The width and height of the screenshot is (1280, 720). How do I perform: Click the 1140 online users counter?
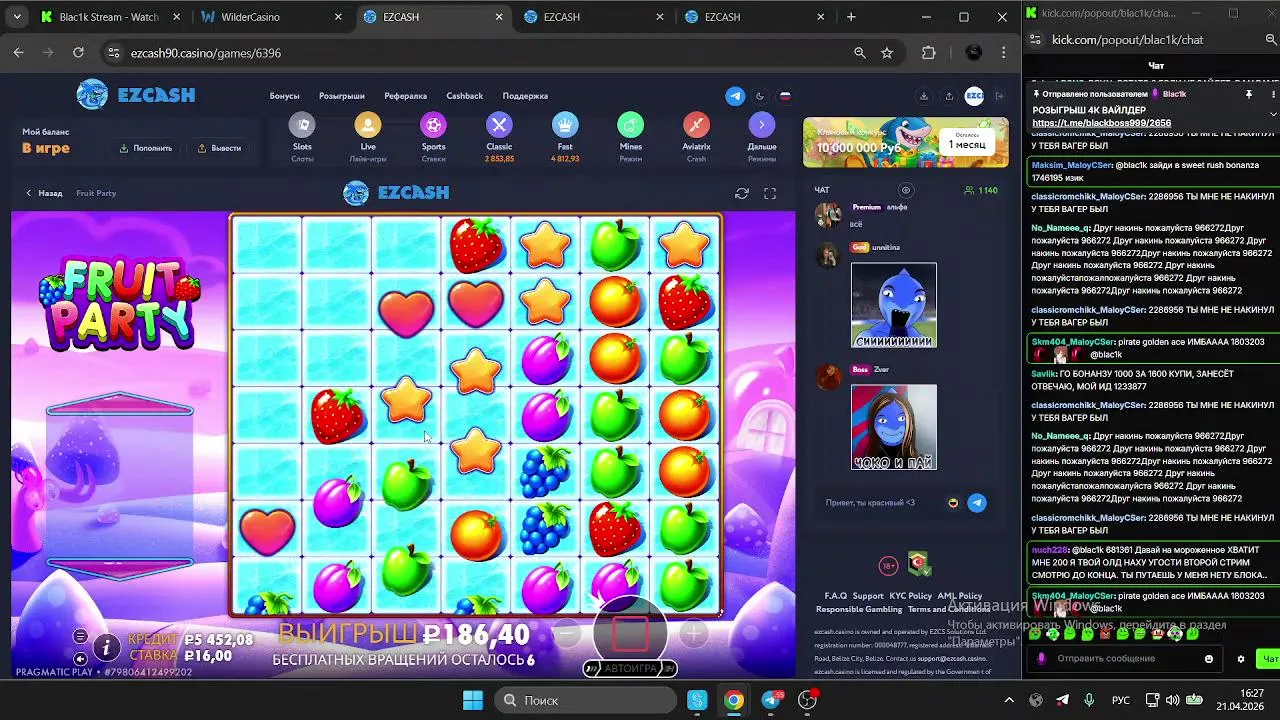click(x=980, y=190)
